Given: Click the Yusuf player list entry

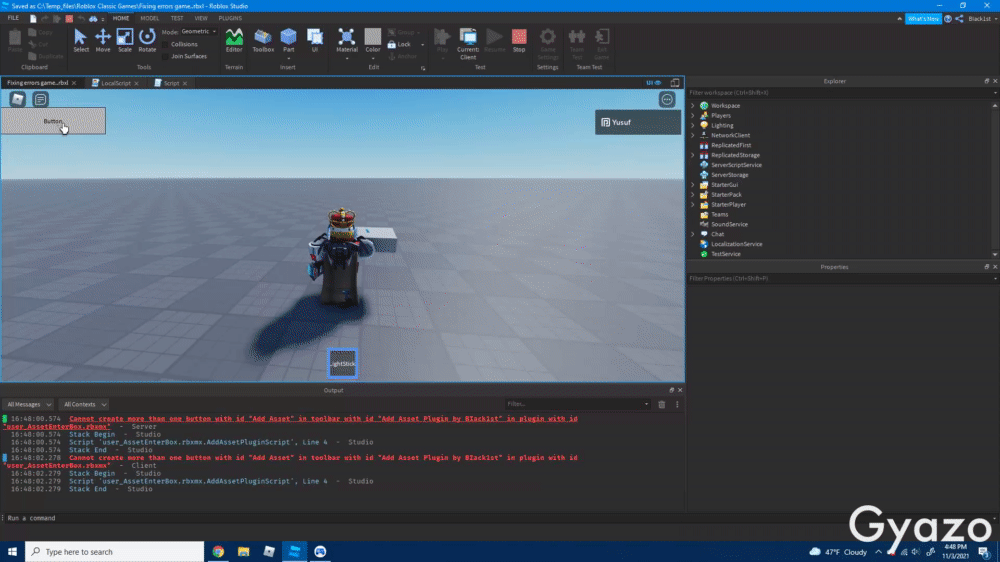Looking at the screenshot, I should (x=638, y=122).
